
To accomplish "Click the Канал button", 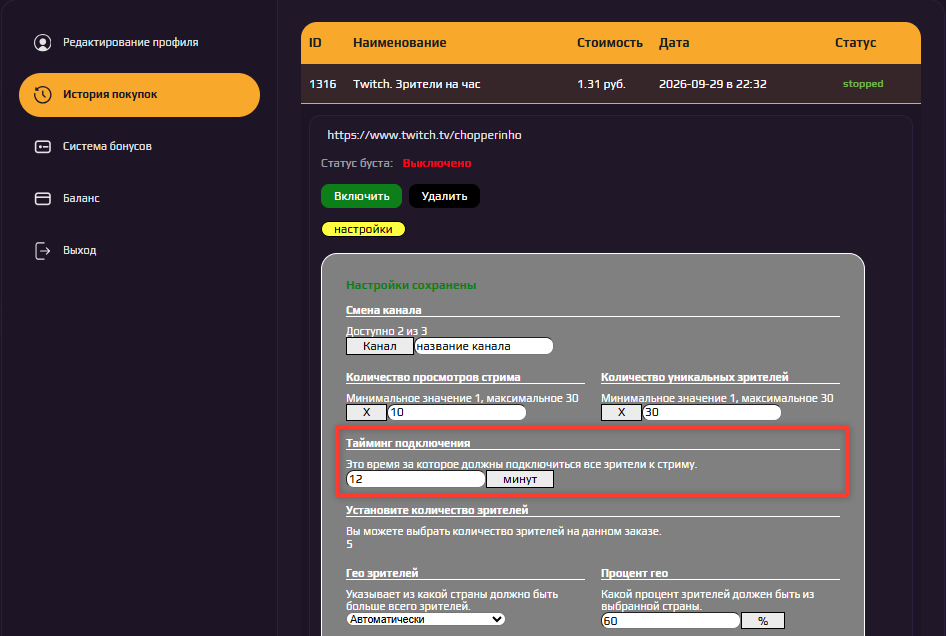I will pos(379,346).
